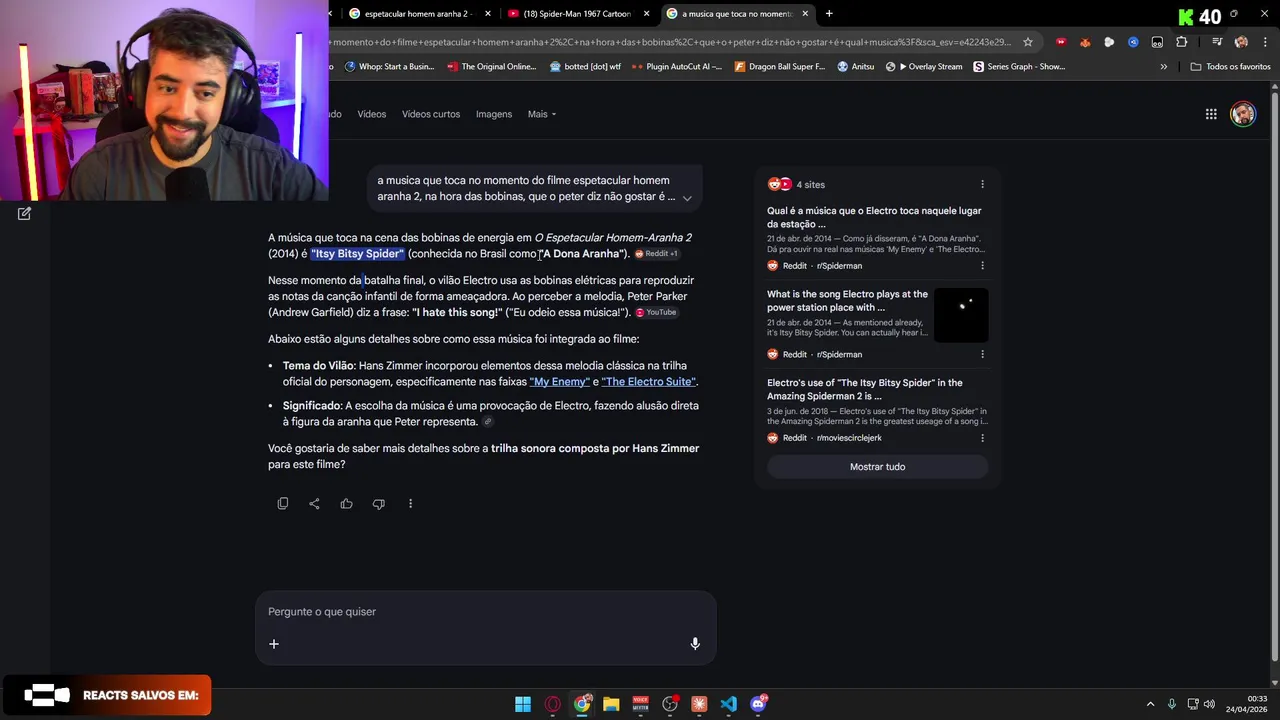Open Visual Studio Code from taskbar

point(728,704)
